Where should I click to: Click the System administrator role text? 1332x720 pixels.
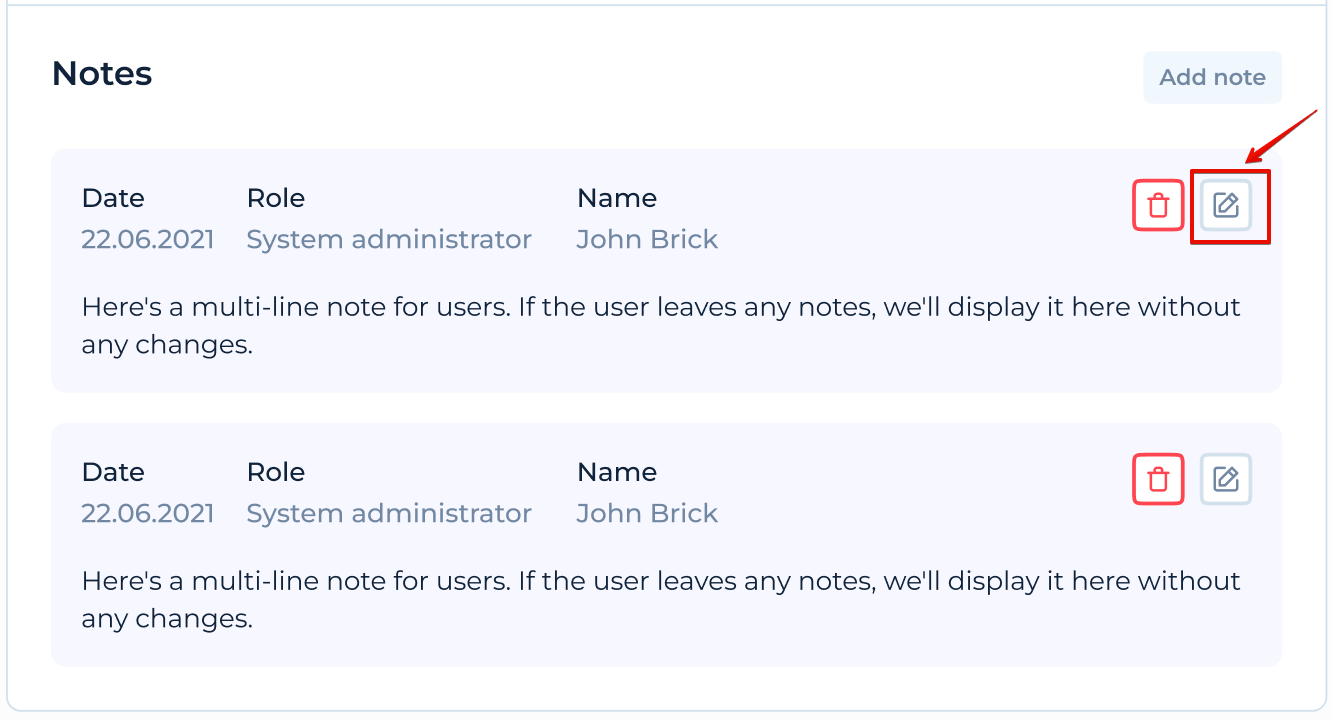pos(388,239)
